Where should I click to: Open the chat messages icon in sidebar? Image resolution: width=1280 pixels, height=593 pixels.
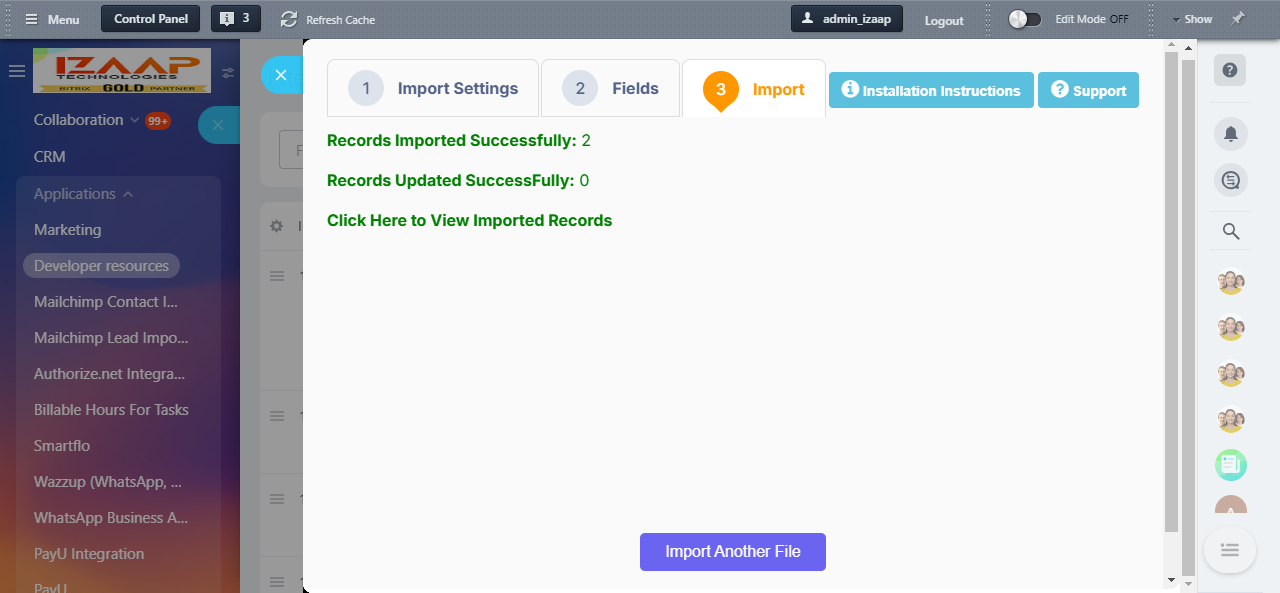point(1230,180)
